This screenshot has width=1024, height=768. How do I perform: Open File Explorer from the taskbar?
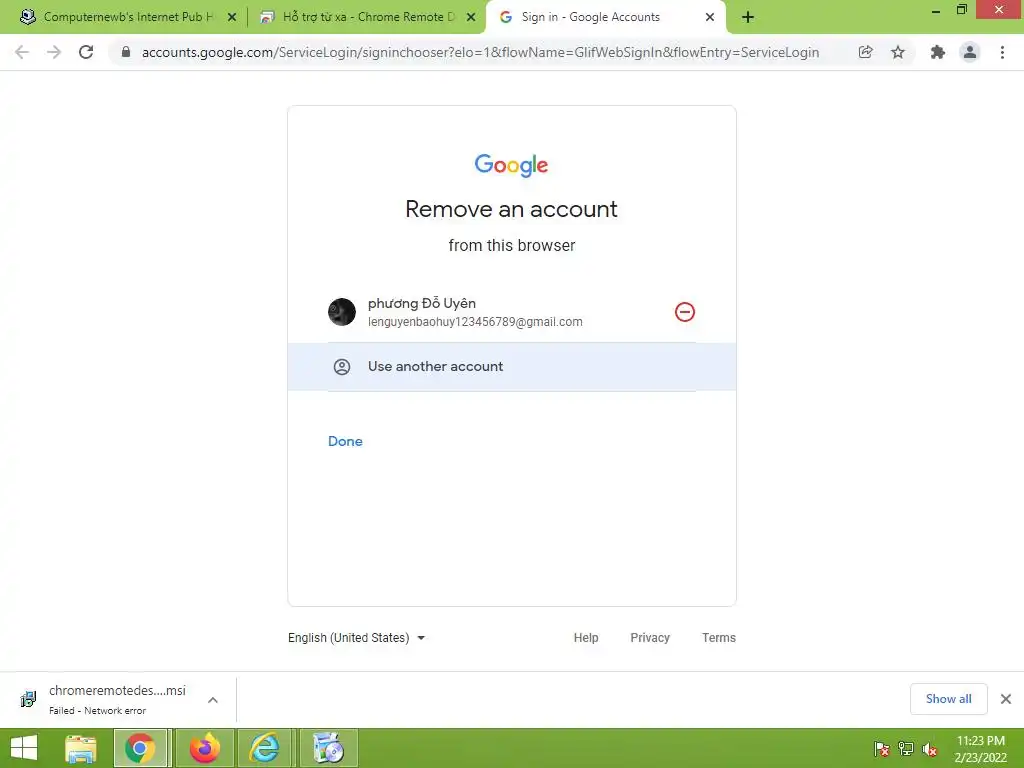coord(81,748)
